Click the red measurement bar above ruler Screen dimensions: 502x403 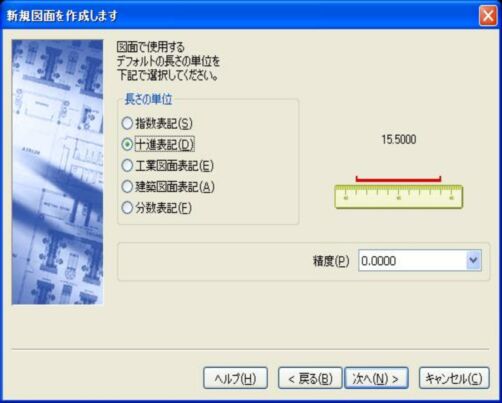pyautogui.click(x=398, y=179)
